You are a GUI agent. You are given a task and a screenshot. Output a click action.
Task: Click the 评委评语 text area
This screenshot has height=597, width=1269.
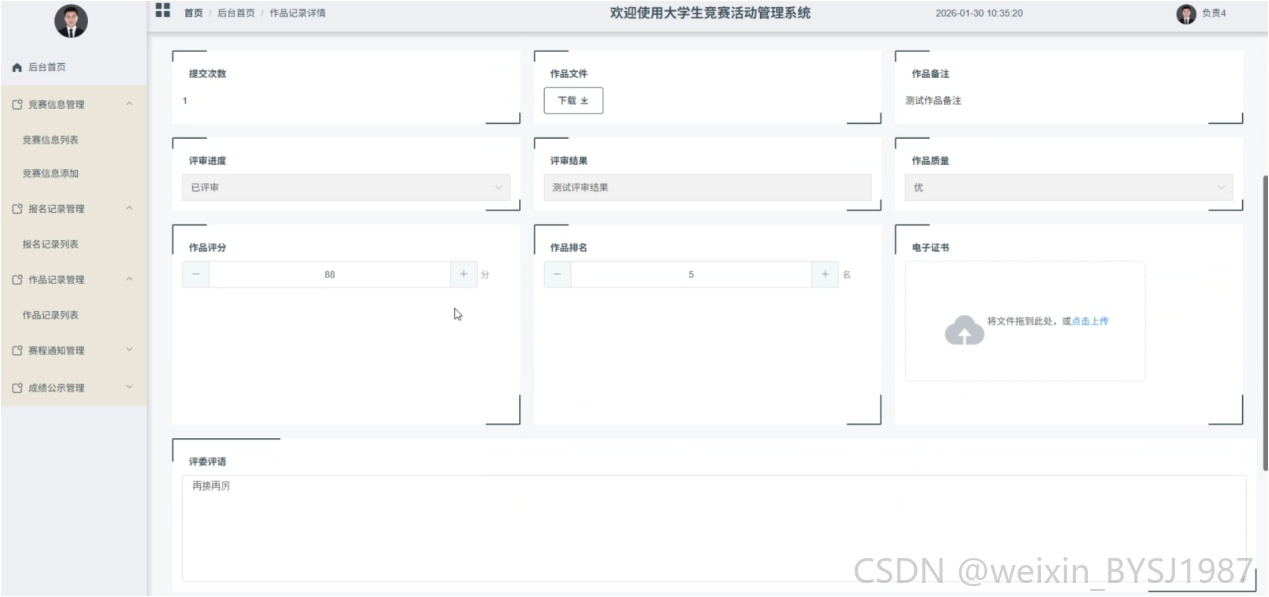[714, 528]
